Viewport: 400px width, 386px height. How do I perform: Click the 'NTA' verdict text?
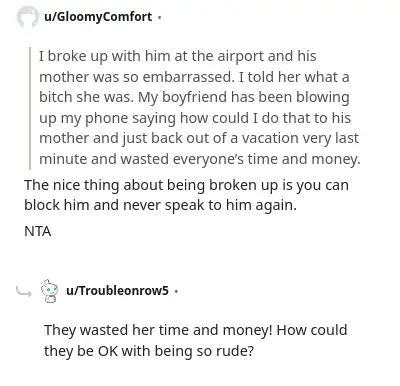[x=38, y=231]
